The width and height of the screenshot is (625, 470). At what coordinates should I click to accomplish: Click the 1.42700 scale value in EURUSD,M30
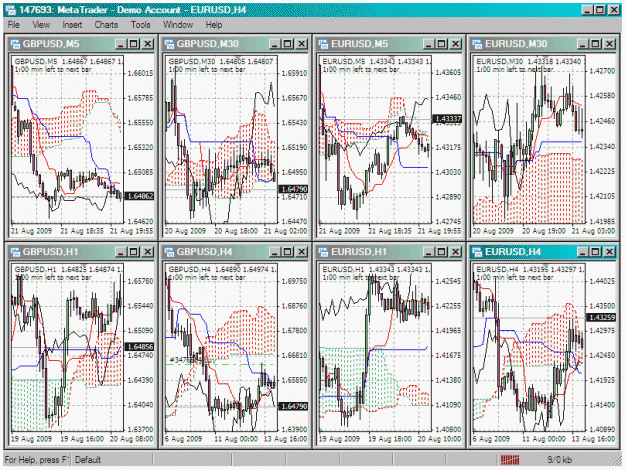pyautogui.click(x=602, y=71)
